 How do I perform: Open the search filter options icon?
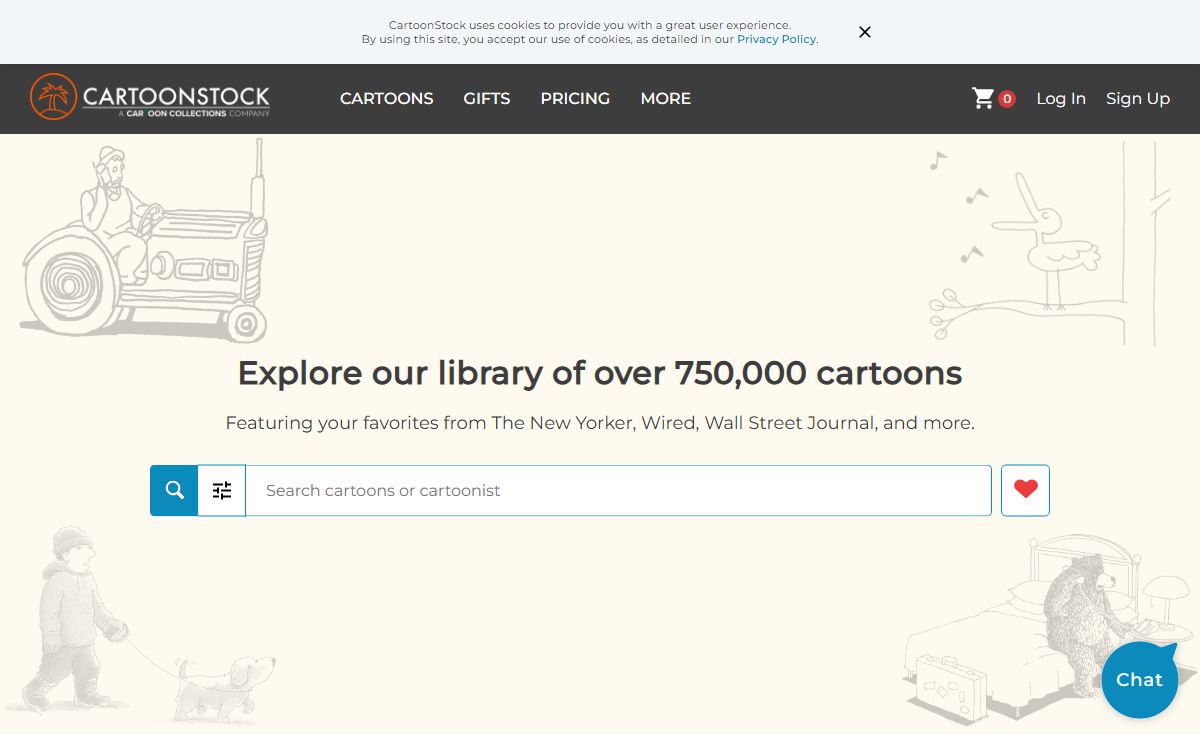pyautogui.click(x=222, y=490)
